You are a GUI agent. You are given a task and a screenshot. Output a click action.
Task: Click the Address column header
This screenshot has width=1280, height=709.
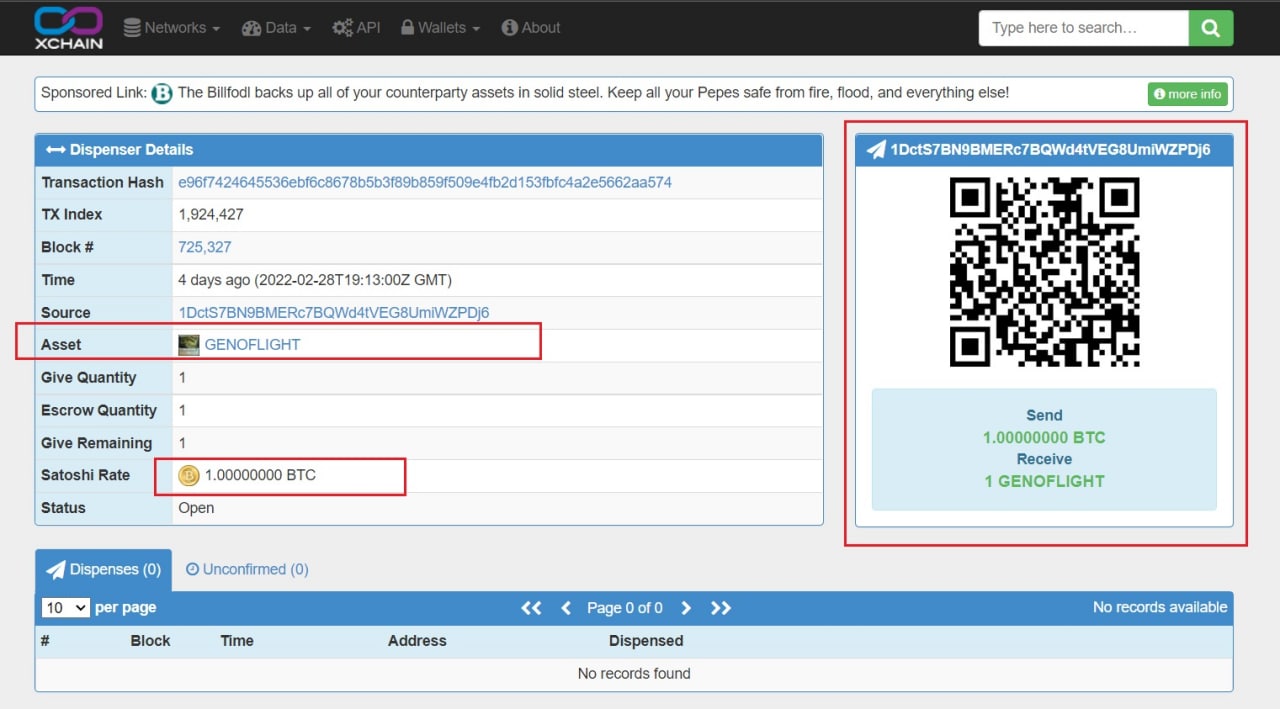(x=417, y=641)
